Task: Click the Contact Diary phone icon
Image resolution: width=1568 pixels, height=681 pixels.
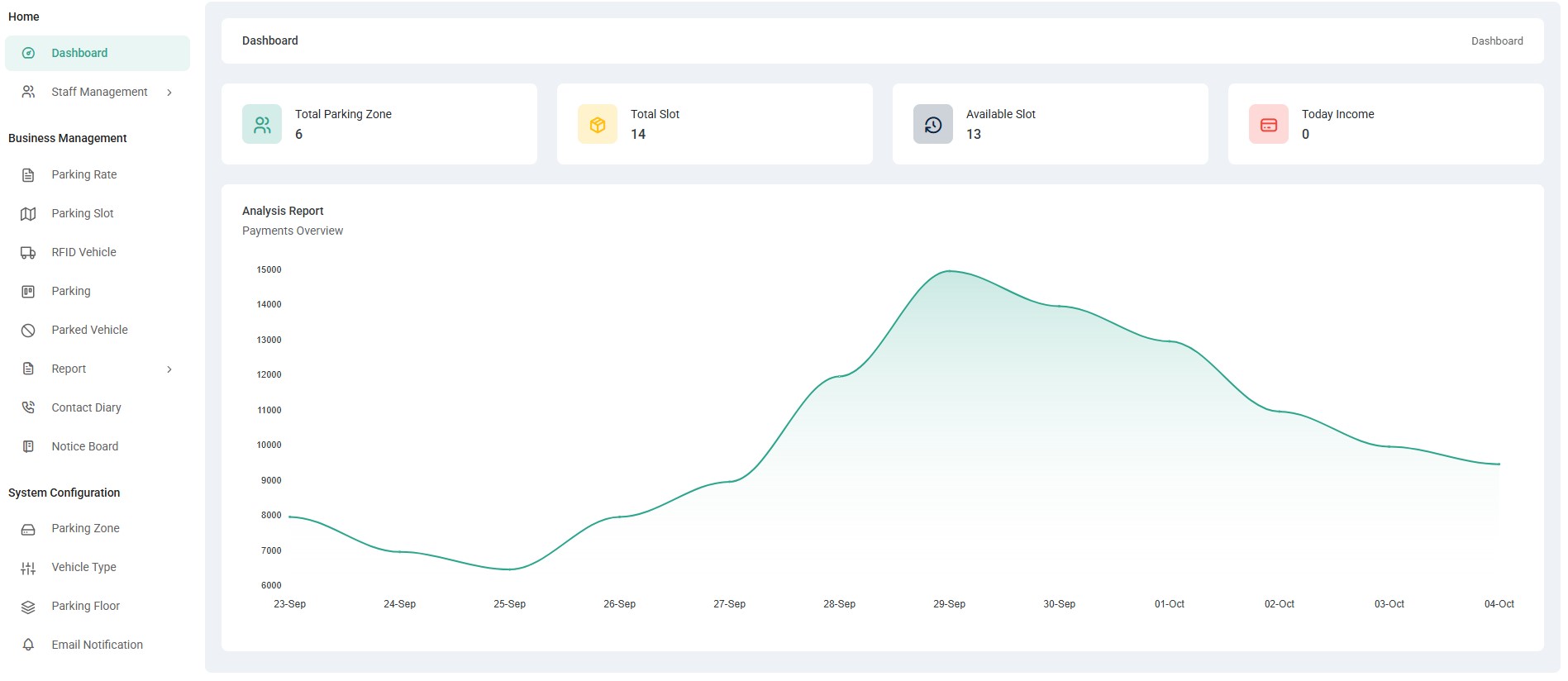Action: (28, 407)
